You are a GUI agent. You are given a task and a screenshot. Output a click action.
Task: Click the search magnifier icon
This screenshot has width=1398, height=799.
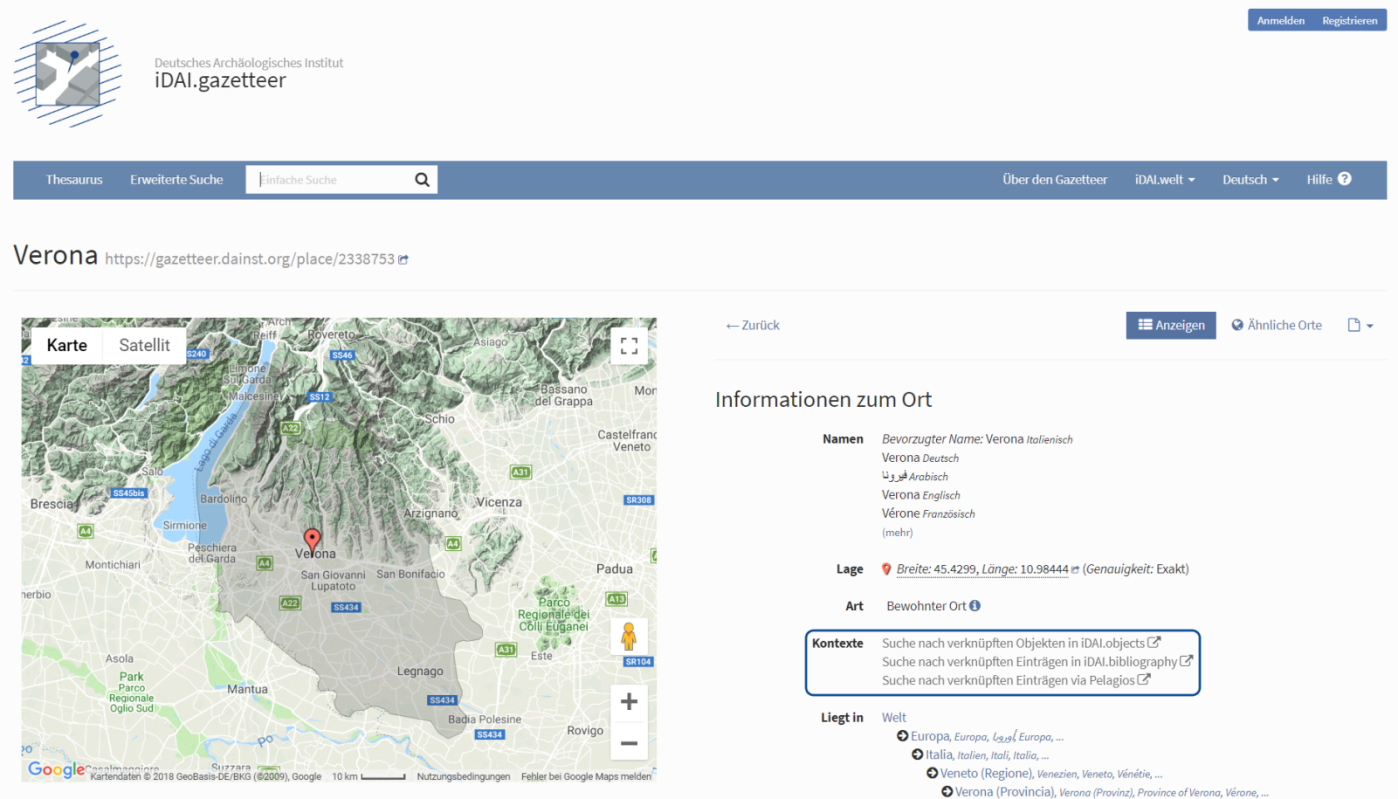tap(422, 180)
